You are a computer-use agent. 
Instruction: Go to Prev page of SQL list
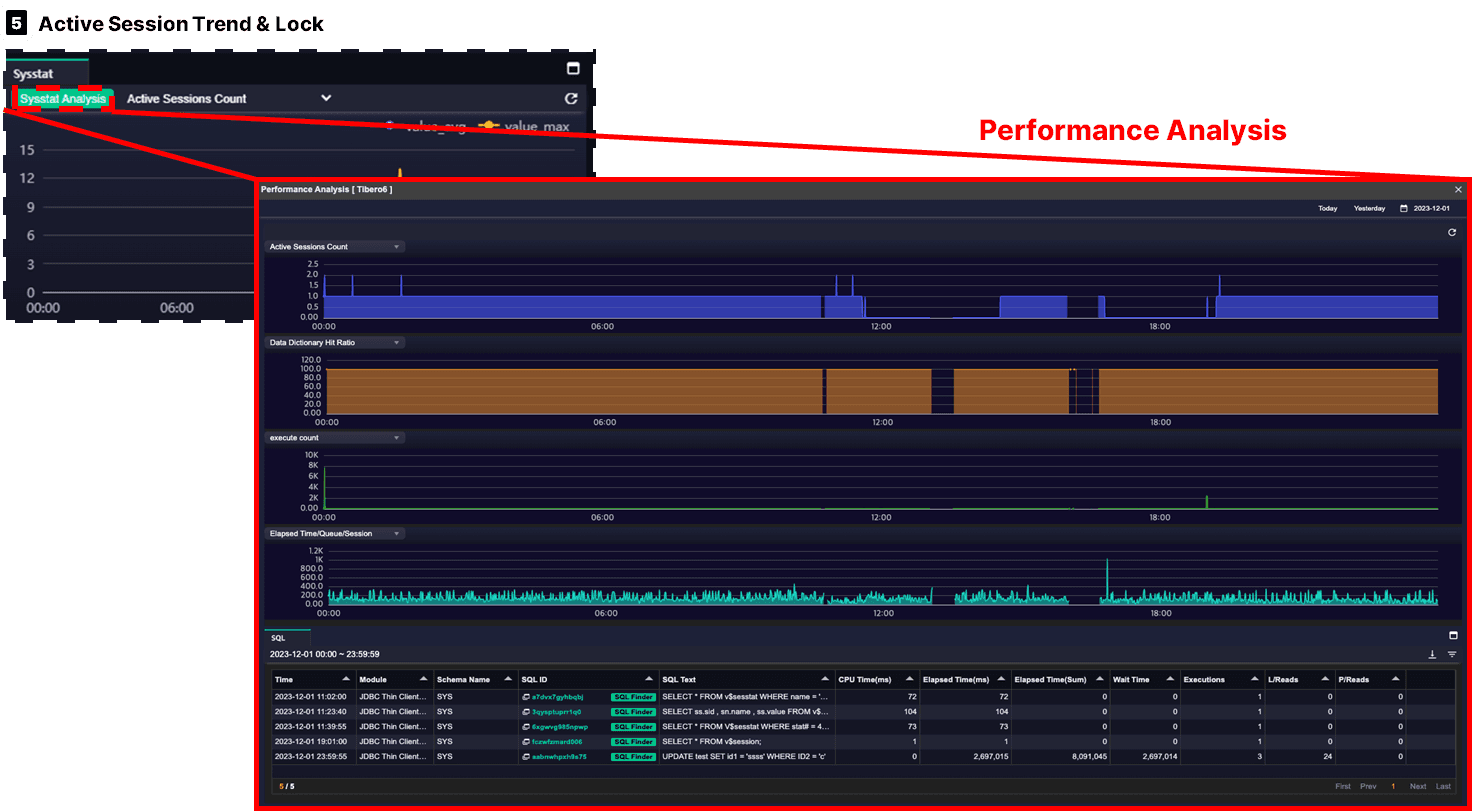[1368, 787]
